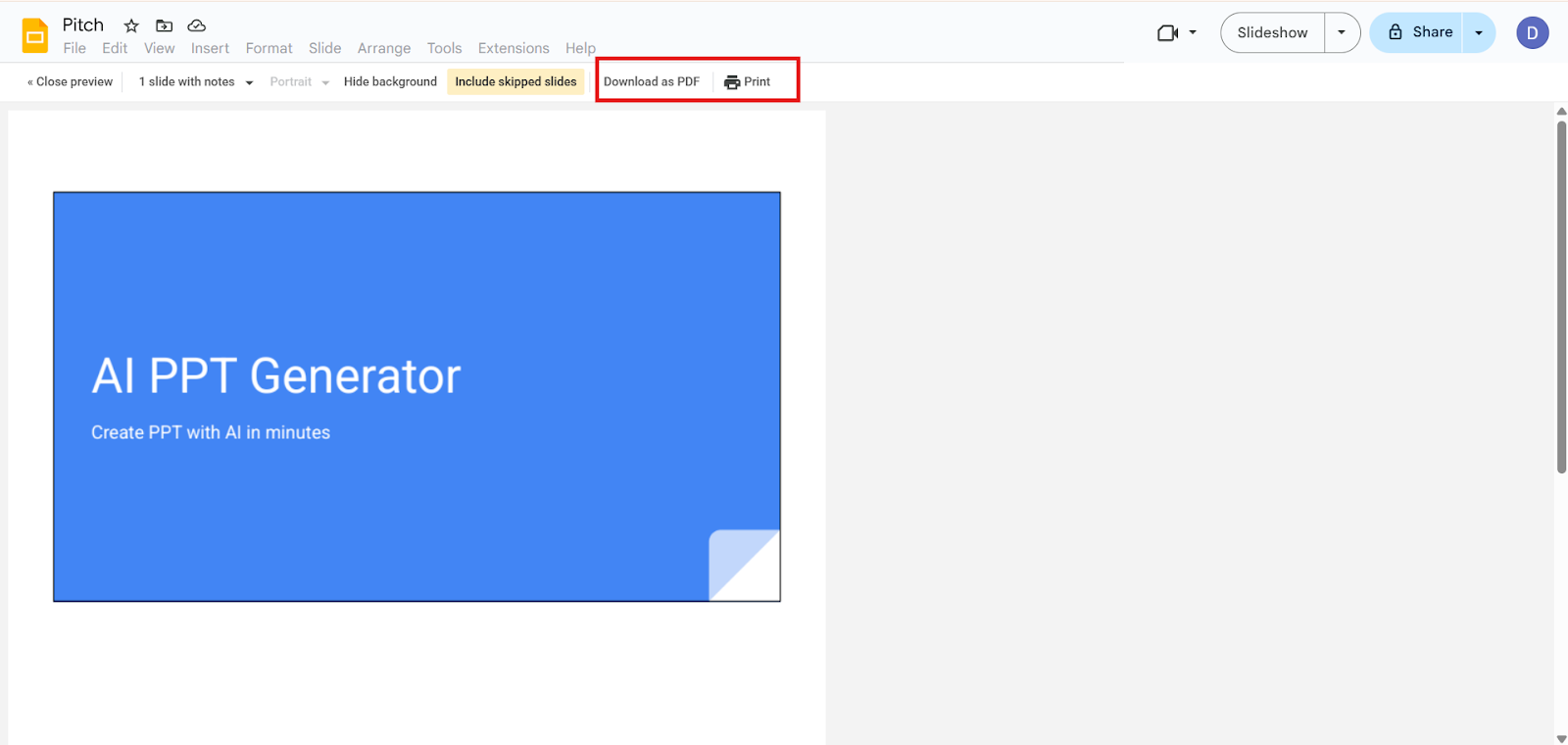Open the Insert menu
The width and height of the screenshot is (1568, 745).
(210, 48)
